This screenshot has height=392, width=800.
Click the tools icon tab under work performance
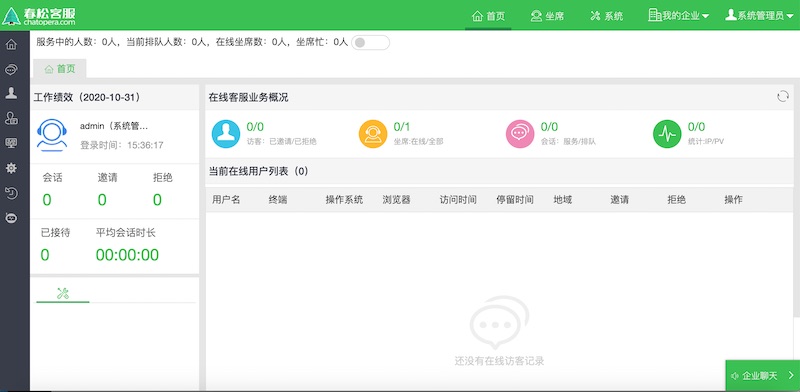pos(63,293)
